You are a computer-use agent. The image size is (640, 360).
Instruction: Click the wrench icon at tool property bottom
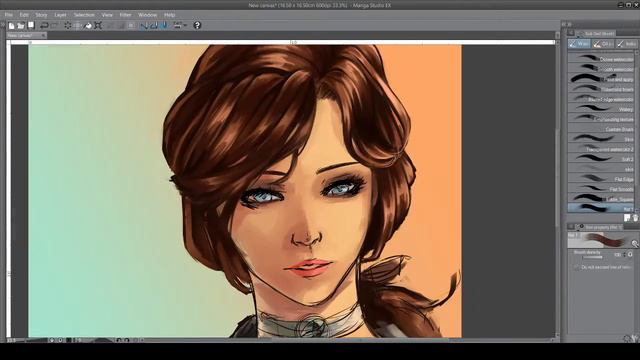click(635, 338)
